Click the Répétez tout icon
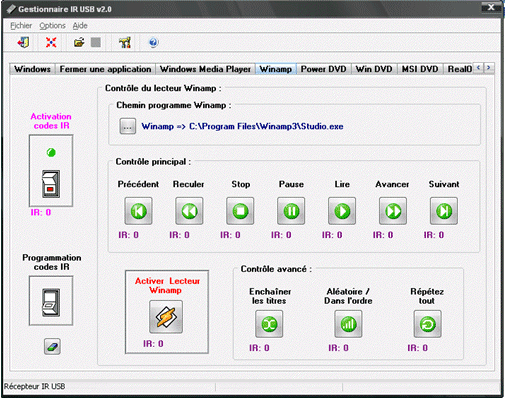Screen dimensions: 505x398 point(428,324)
